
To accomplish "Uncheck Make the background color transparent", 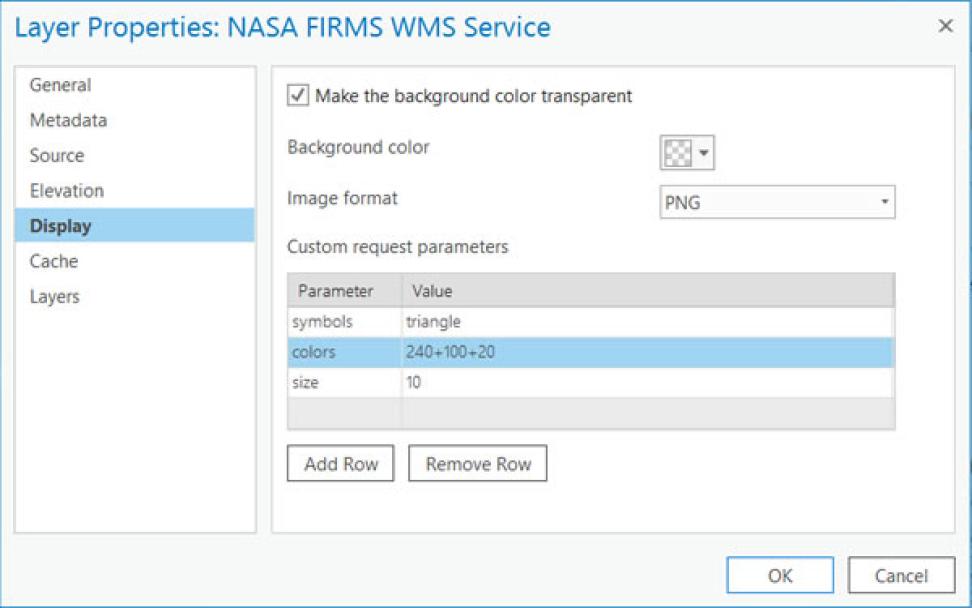I will tap(298, 95).
